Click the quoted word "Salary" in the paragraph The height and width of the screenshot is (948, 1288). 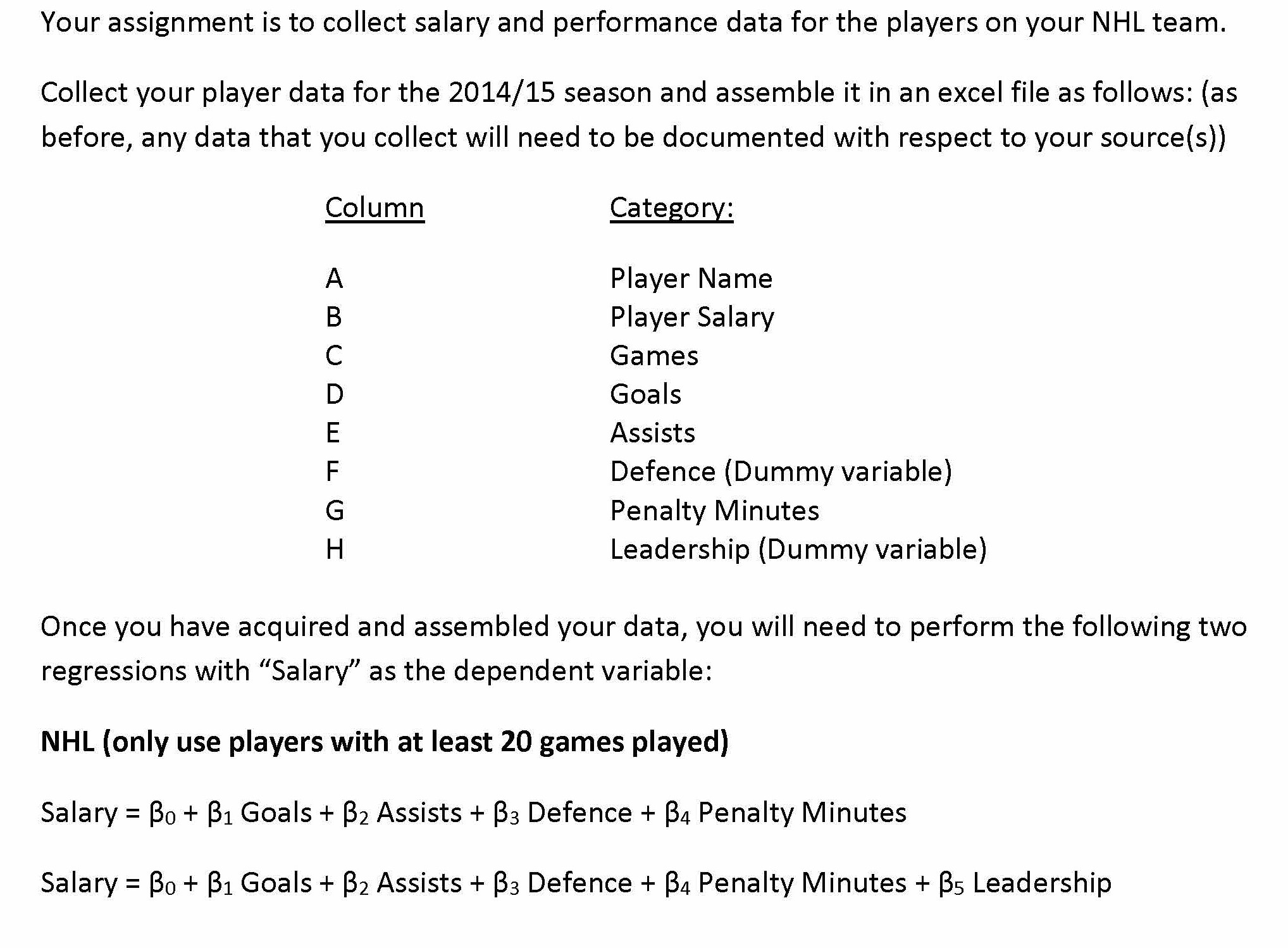(x=309, y=671)
